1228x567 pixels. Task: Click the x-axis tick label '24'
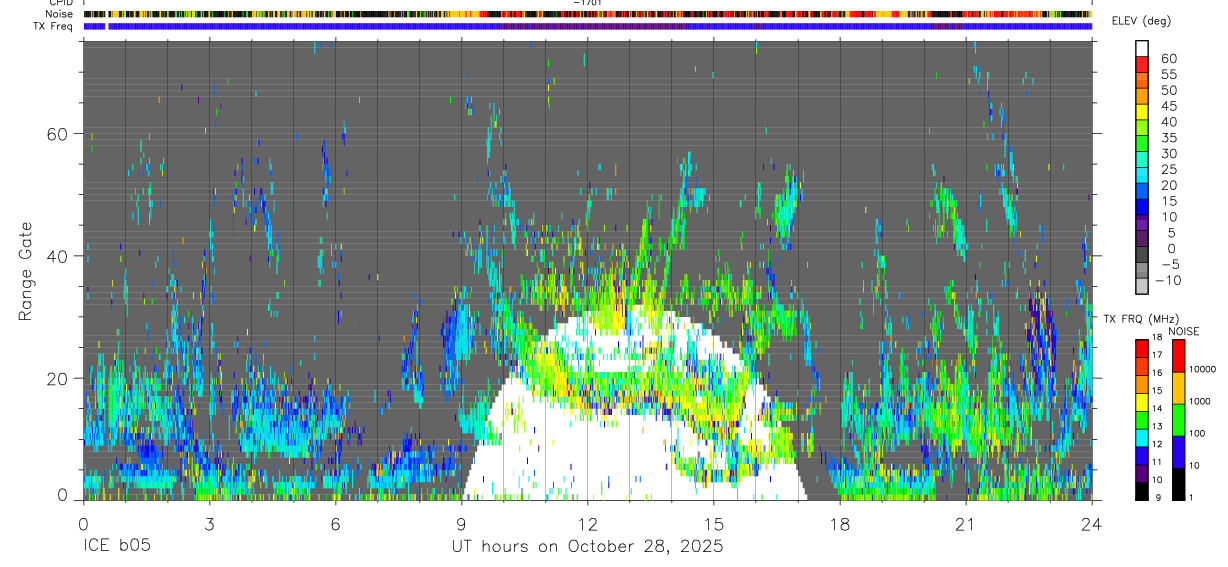(x=1091, y=523)
